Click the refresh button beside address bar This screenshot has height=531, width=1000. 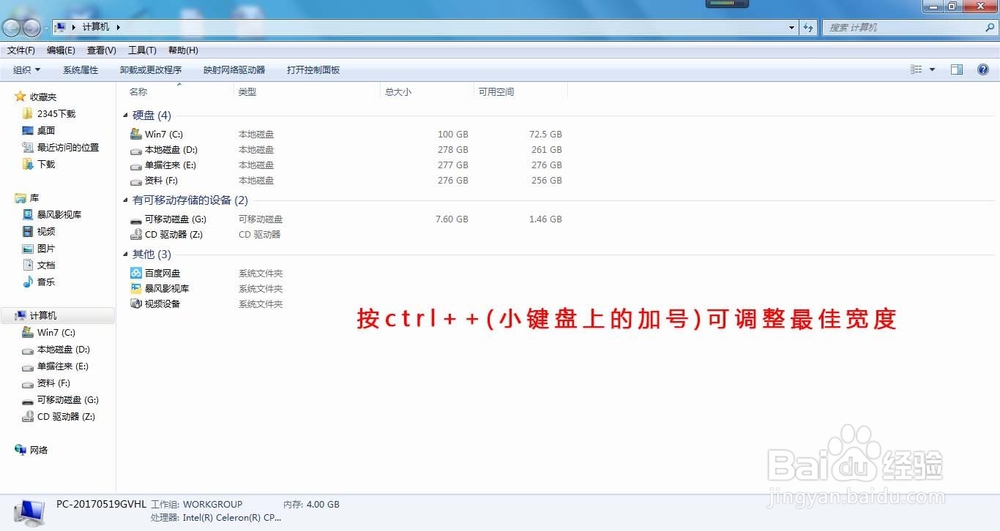(808, 27)
